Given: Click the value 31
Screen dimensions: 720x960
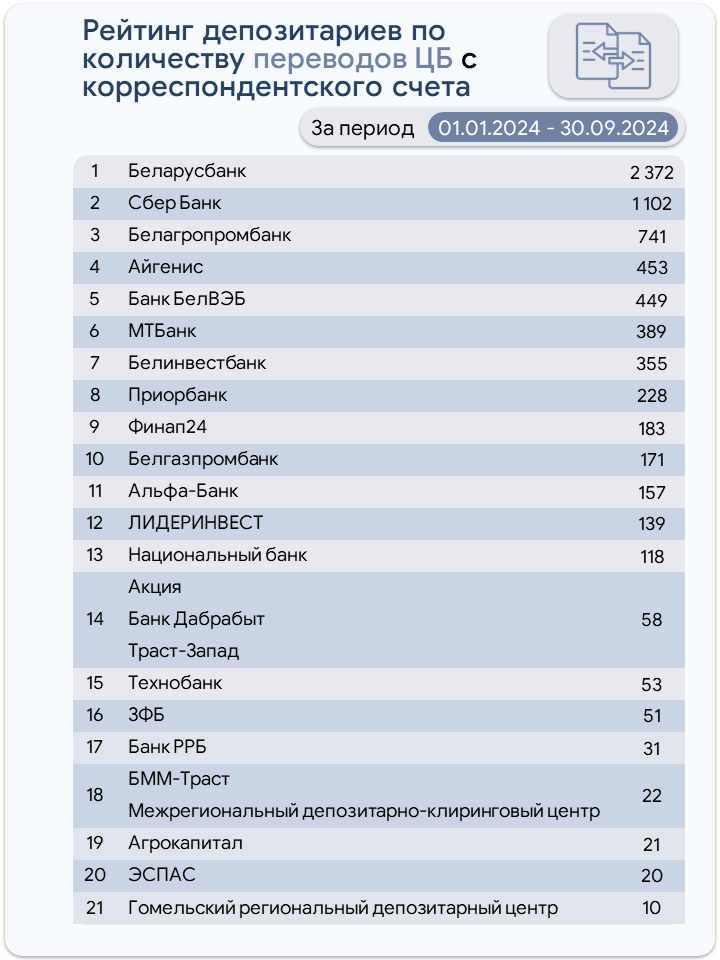Looking at the screenshot, I should pyautogui.click(x=652, y=748).
